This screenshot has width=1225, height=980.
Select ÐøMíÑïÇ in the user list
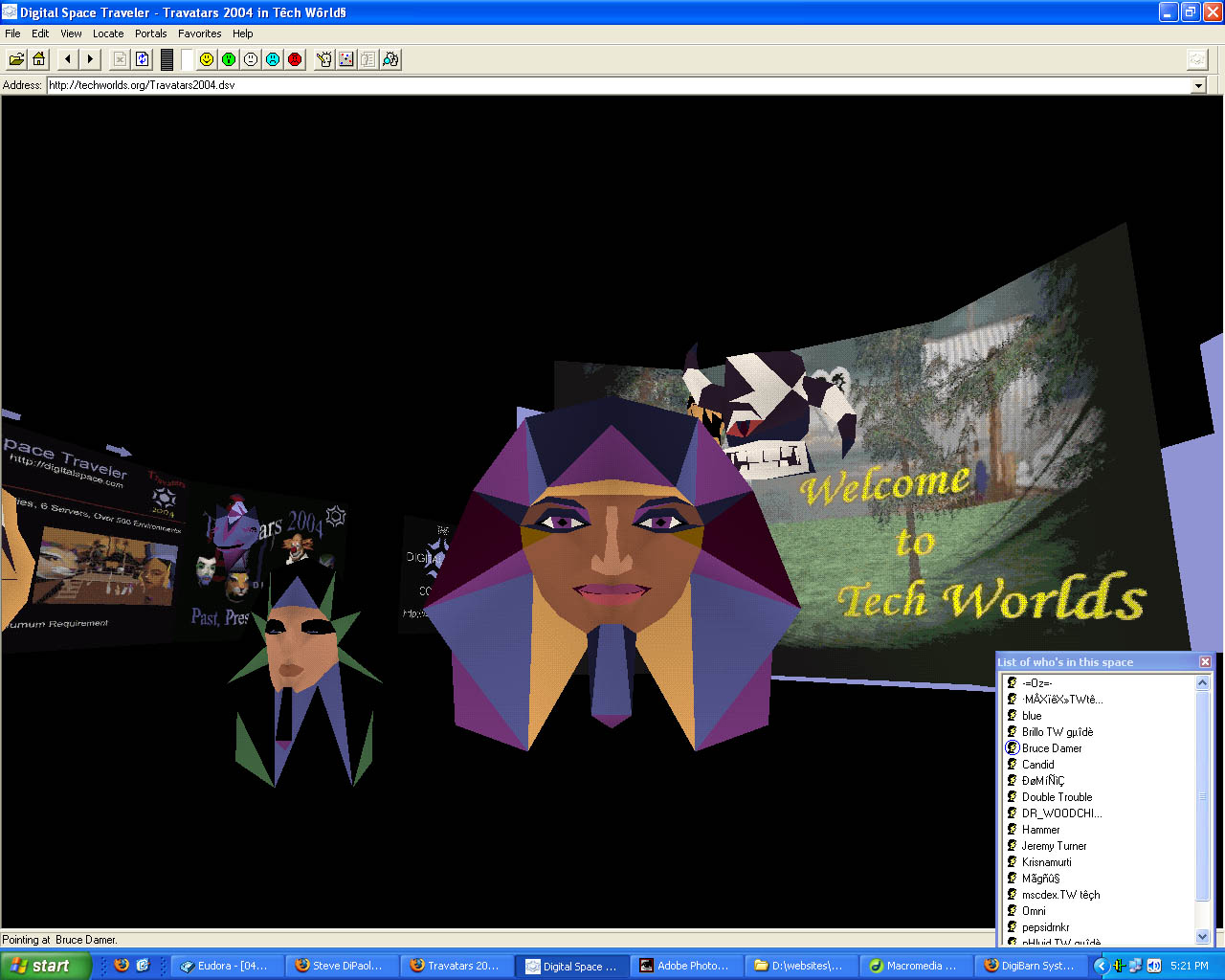pos(1042,781)
